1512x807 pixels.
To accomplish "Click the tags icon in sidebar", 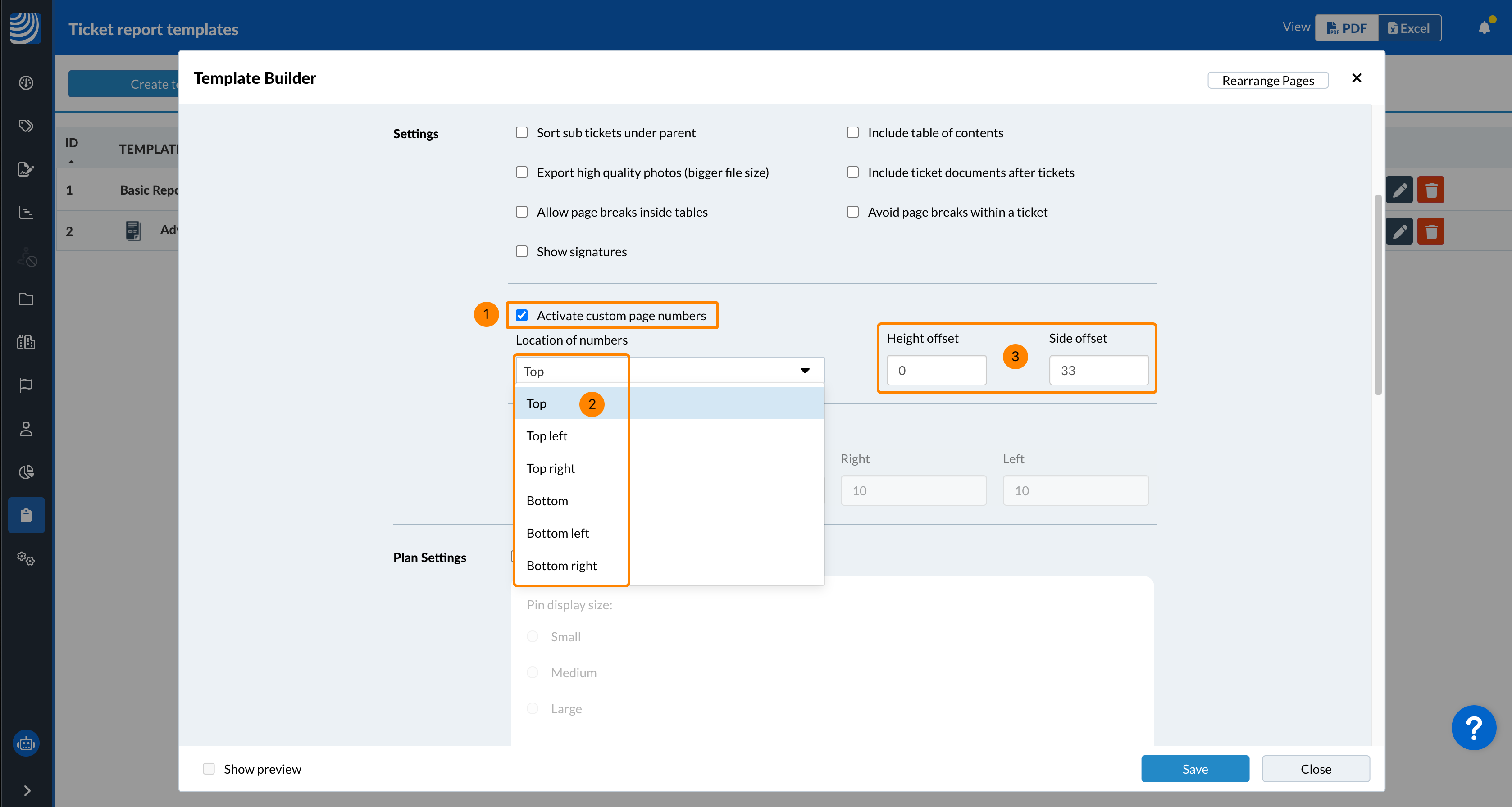I will click(26, 126).
